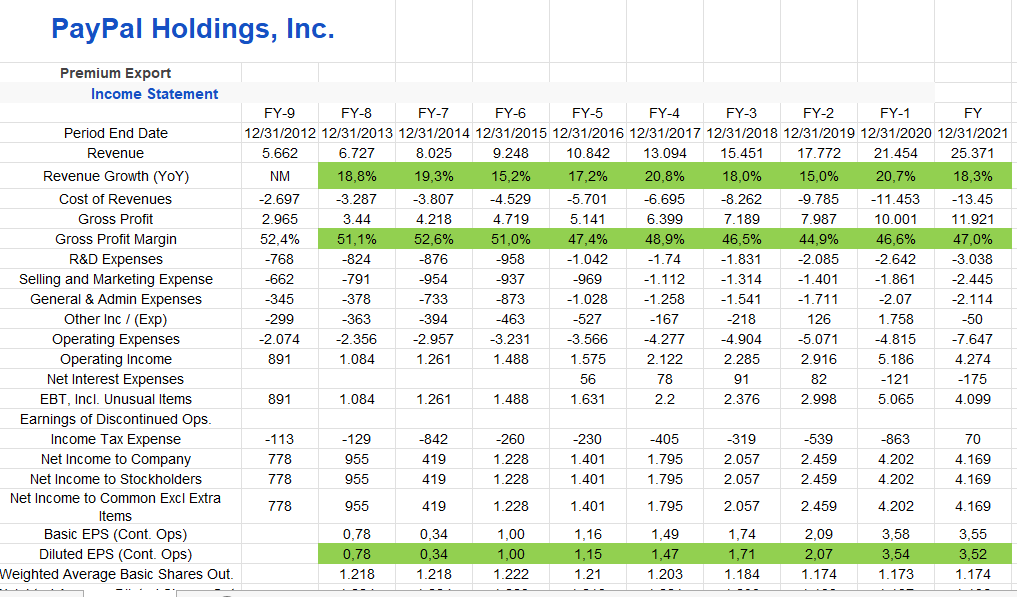Select gross profit value 11.921
This screenshot has width=1017, height=597.
(973, 219)
